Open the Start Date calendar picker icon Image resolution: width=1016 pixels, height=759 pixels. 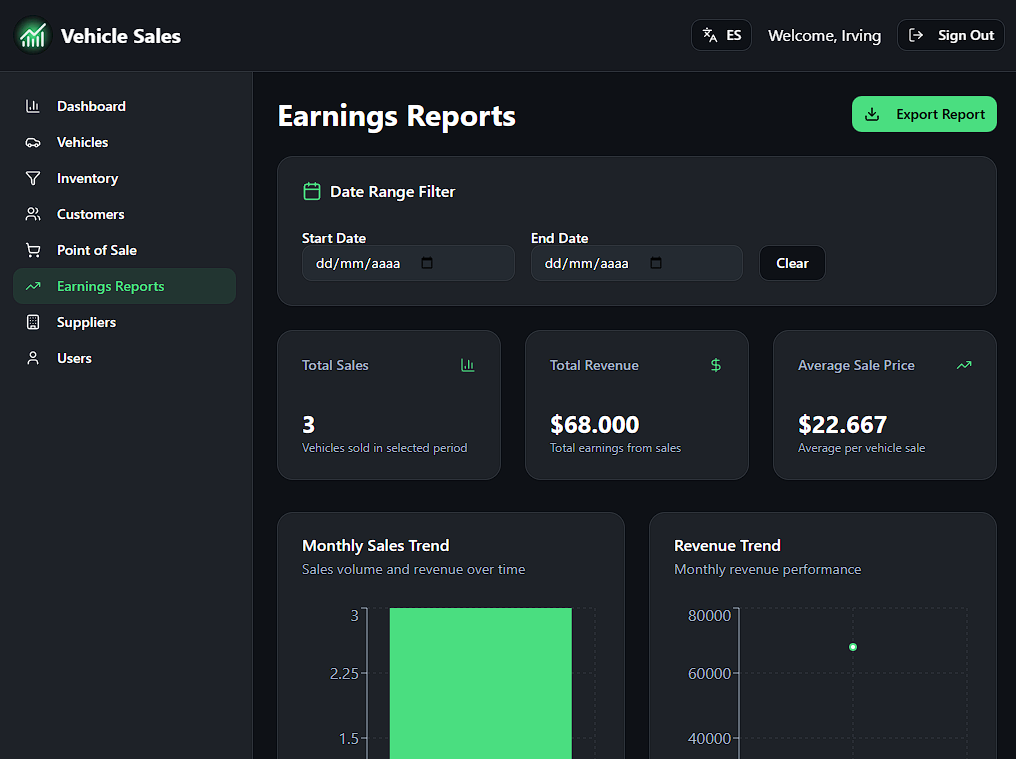(x=427, y=263)
